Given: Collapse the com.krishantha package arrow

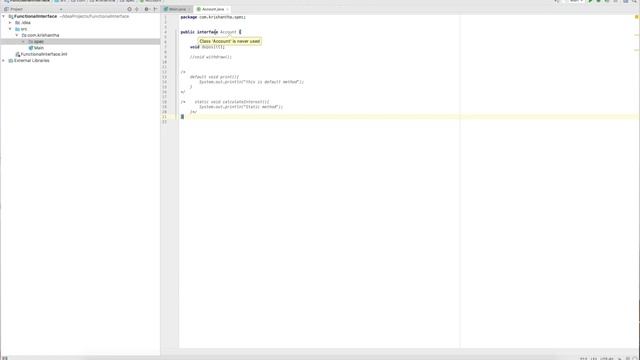Looking at the screenshot, I should [x=17, y=36].
